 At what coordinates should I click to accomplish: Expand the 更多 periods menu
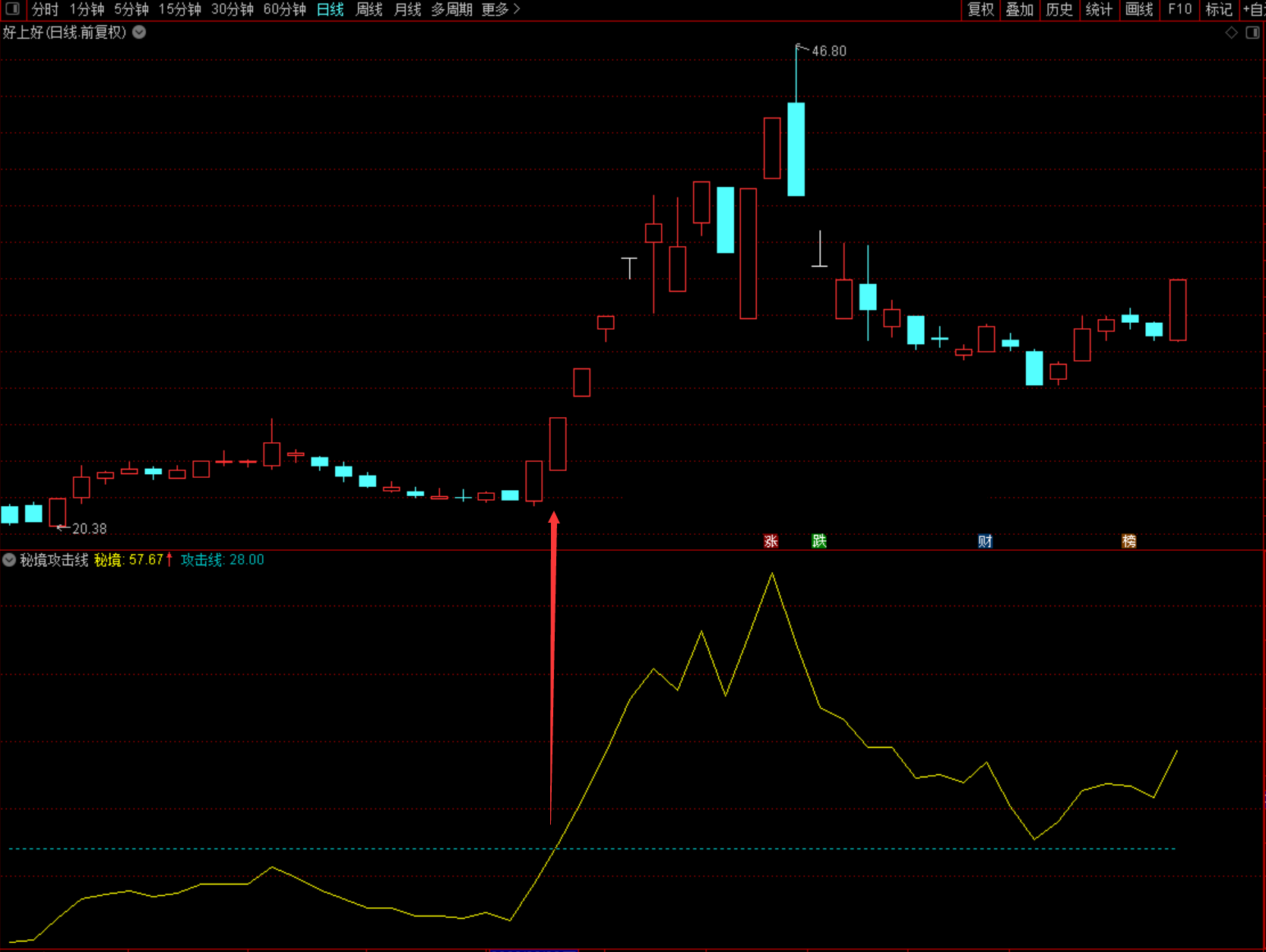tap(501, 9)
